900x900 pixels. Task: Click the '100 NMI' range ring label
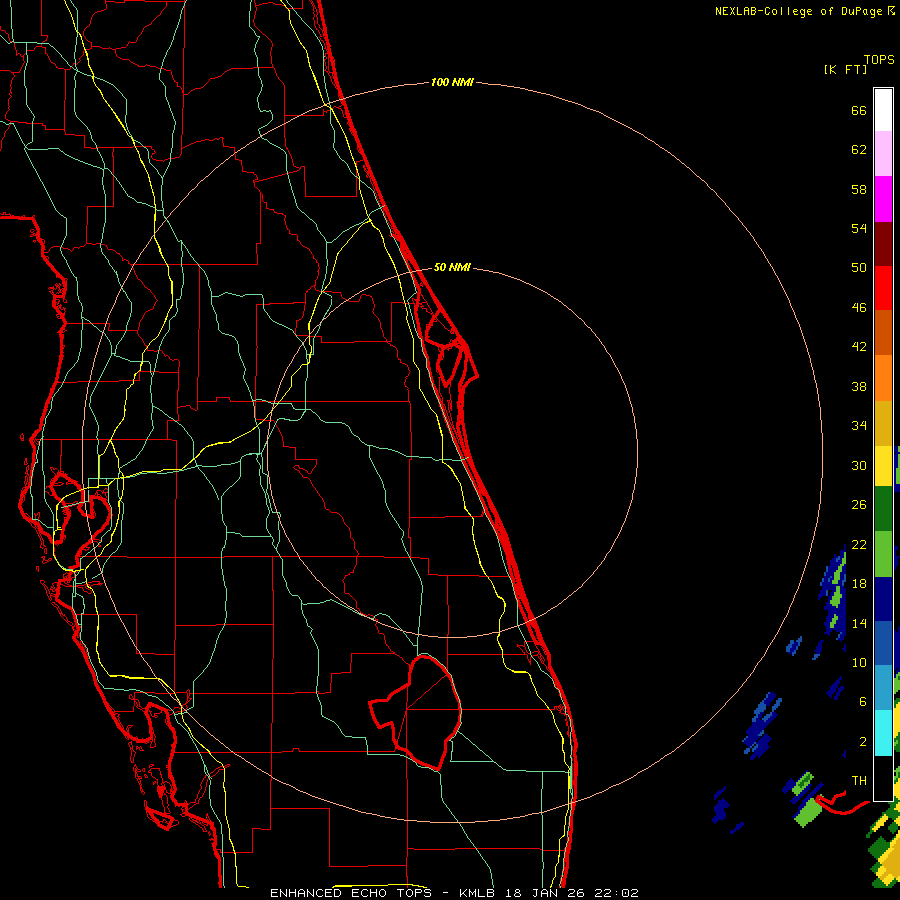coord(452,83)
